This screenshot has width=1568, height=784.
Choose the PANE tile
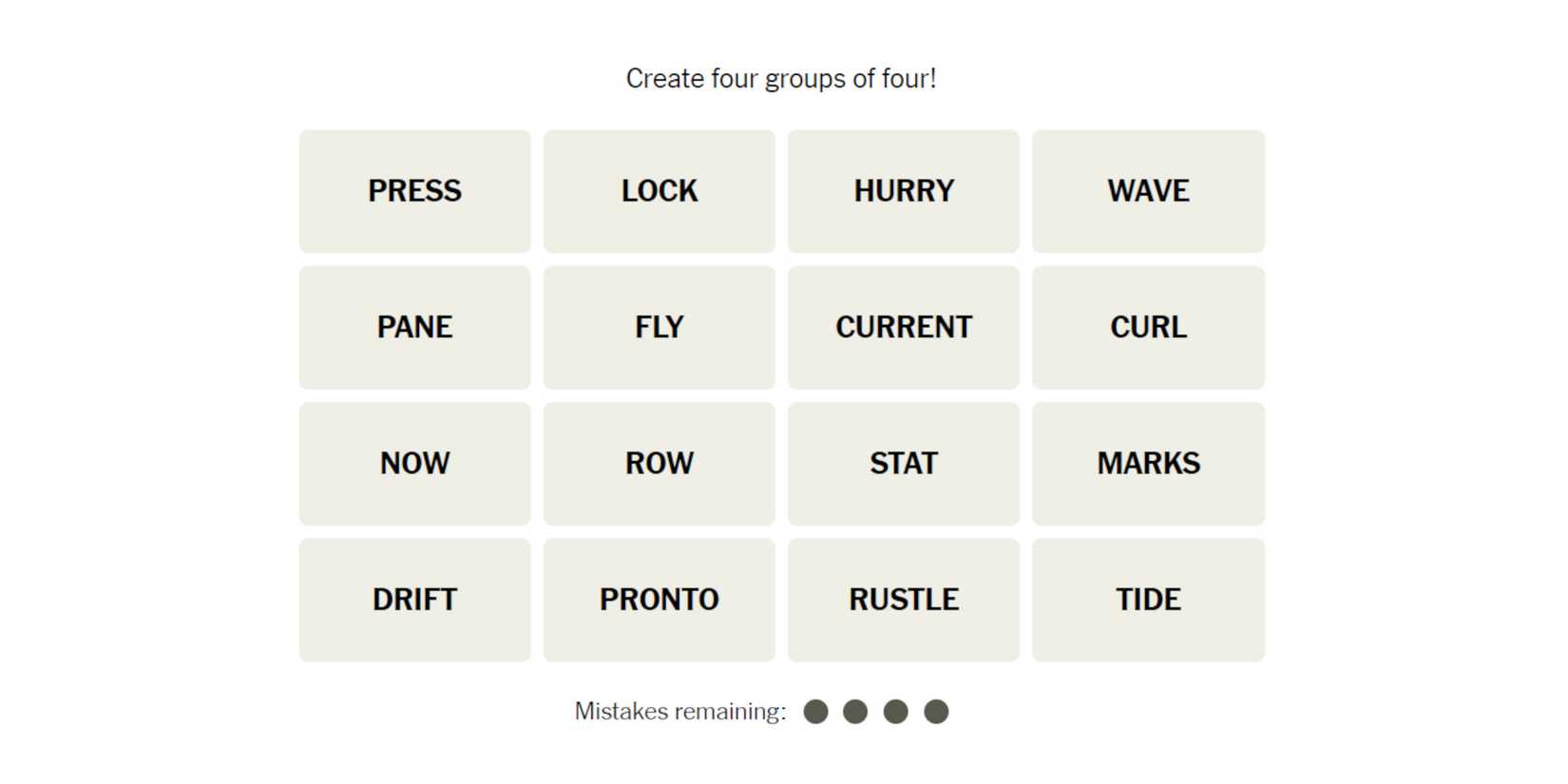pos(414,327)
